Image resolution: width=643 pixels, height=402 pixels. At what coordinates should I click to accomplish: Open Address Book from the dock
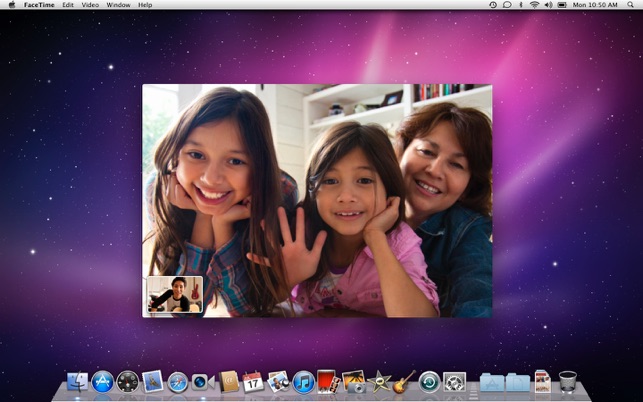click(x=229, y=381)
